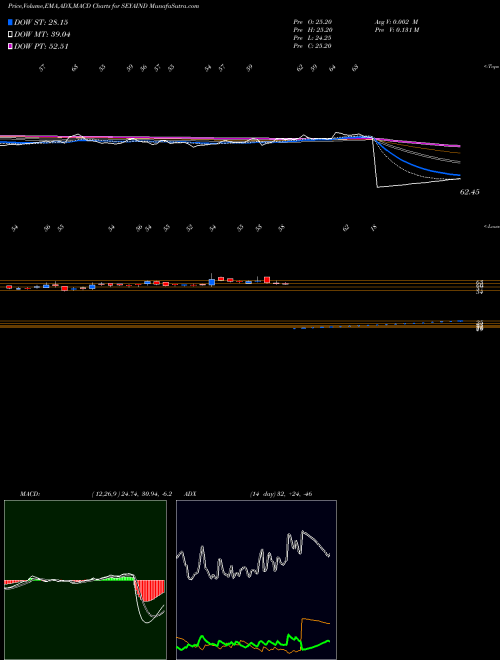Click the Pre L: 24.25 value
This screenshot has height=660, width=500.
(313, 38)
